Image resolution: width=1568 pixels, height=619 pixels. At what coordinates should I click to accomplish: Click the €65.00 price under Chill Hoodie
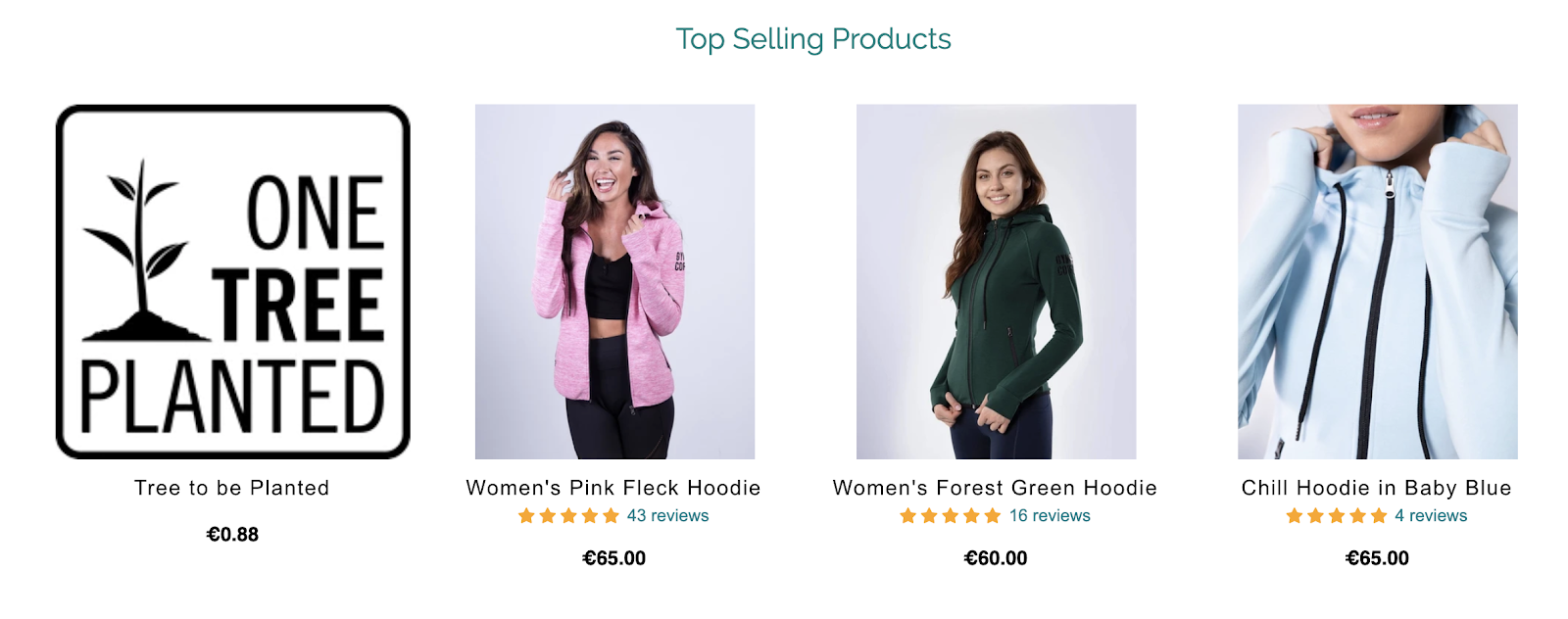click(x=1377, y=558)
